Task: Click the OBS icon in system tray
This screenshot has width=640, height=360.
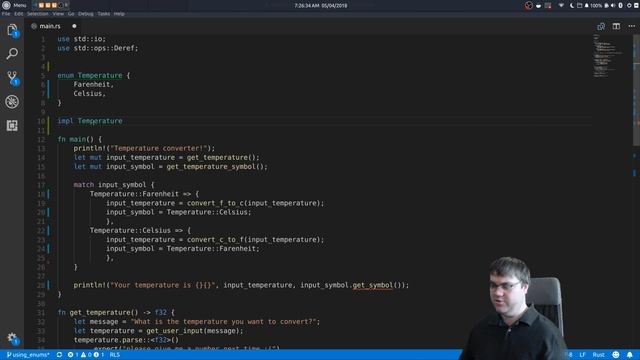Action: pos(529,5)
